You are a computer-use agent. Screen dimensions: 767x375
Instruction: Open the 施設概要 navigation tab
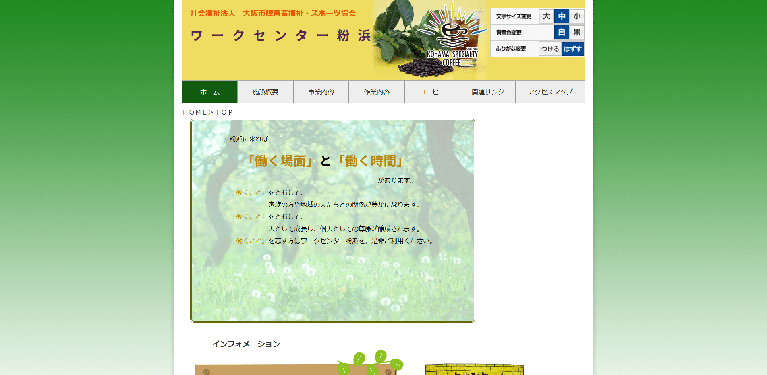[266, 92]
